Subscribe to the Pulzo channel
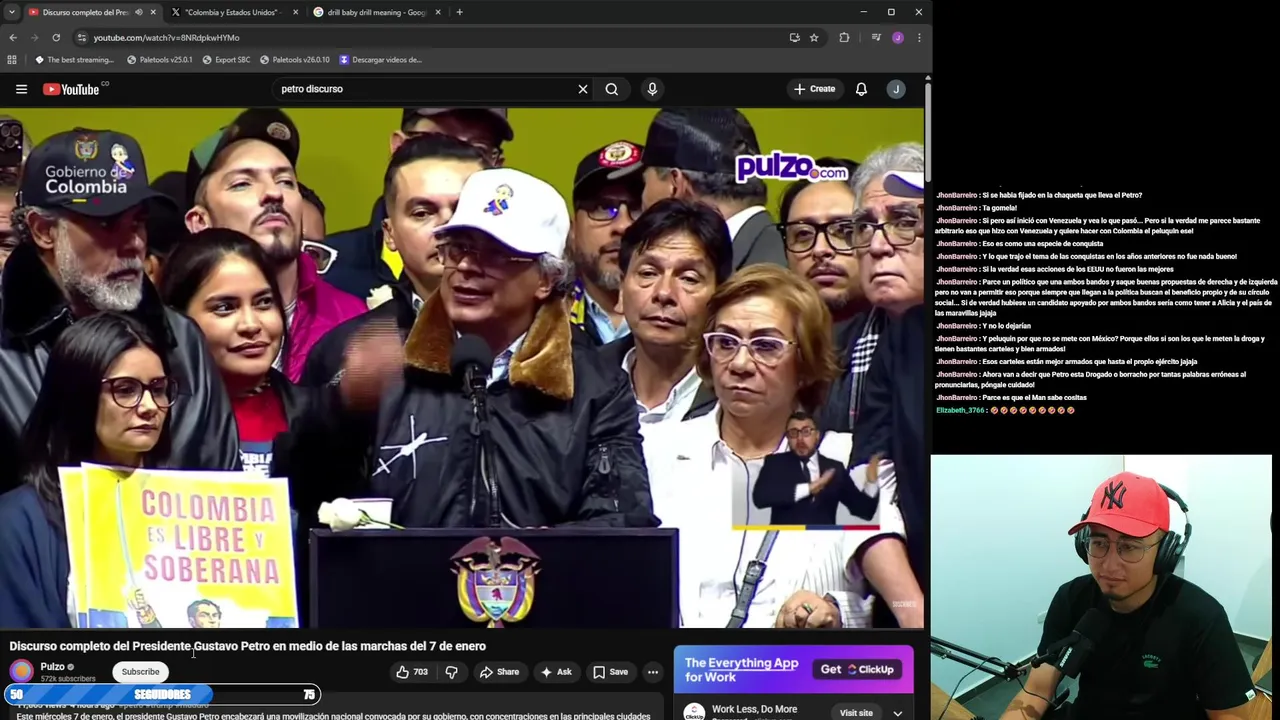This screenshot has height=720, width=1280. click(140, 672)
